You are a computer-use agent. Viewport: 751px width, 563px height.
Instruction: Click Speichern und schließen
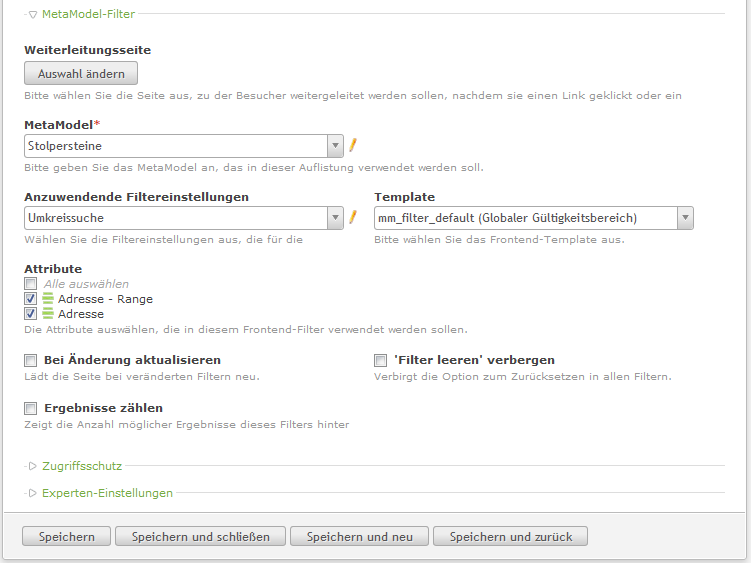click(x=201, y=536)
